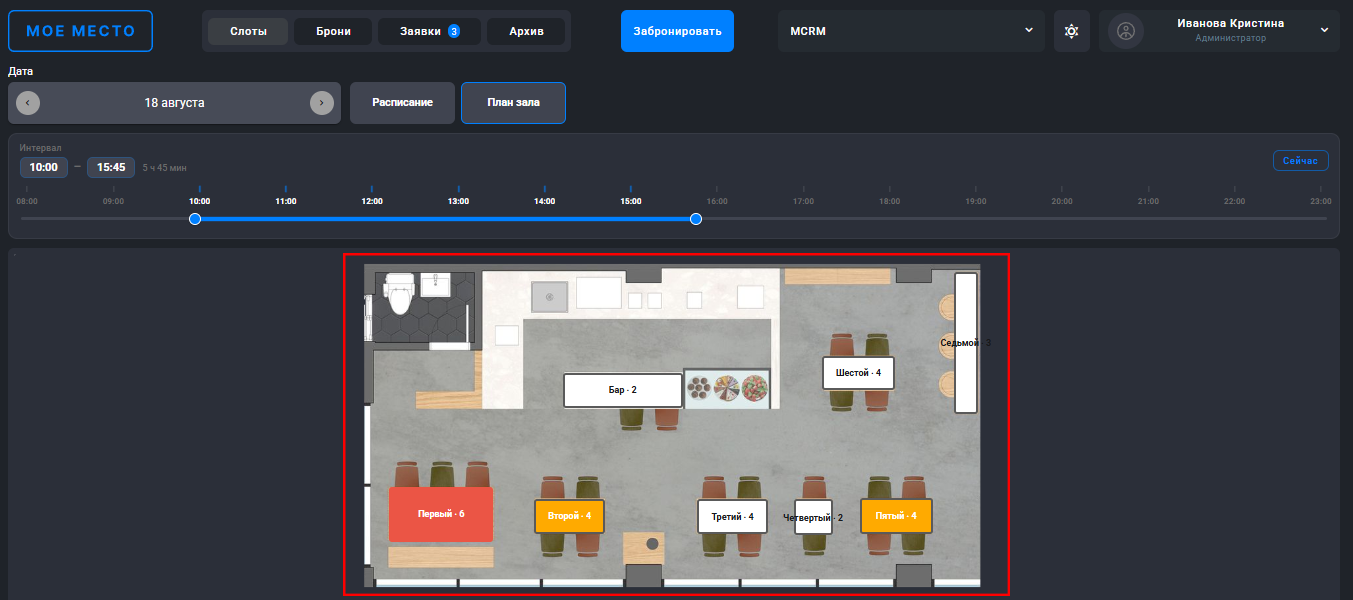This screenshot has height=600, width=1353.
Task: Open the Брони tab
Action: coord(333,31)
